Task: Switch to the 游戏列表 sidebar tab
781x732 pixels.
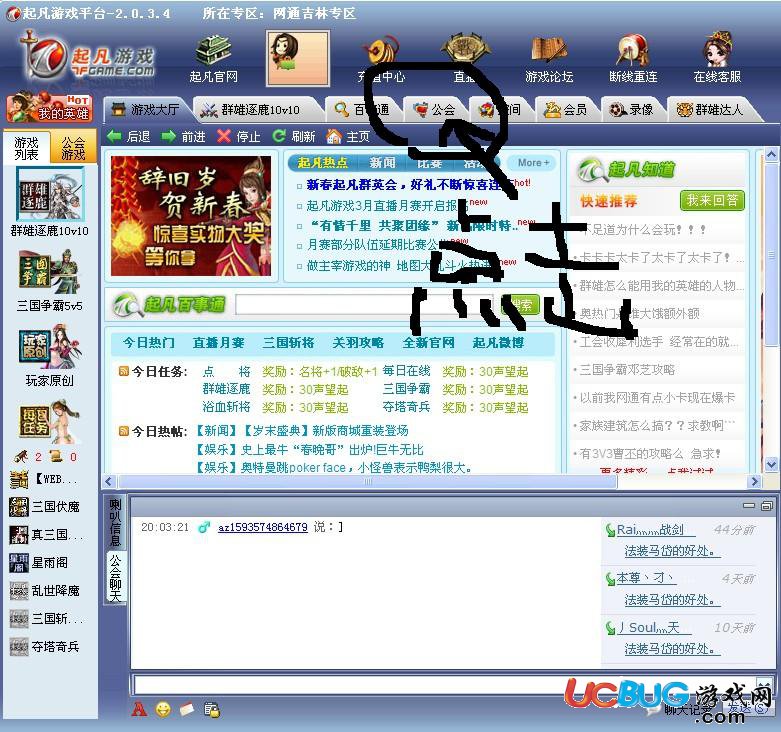Action: [x=26, y=148]
